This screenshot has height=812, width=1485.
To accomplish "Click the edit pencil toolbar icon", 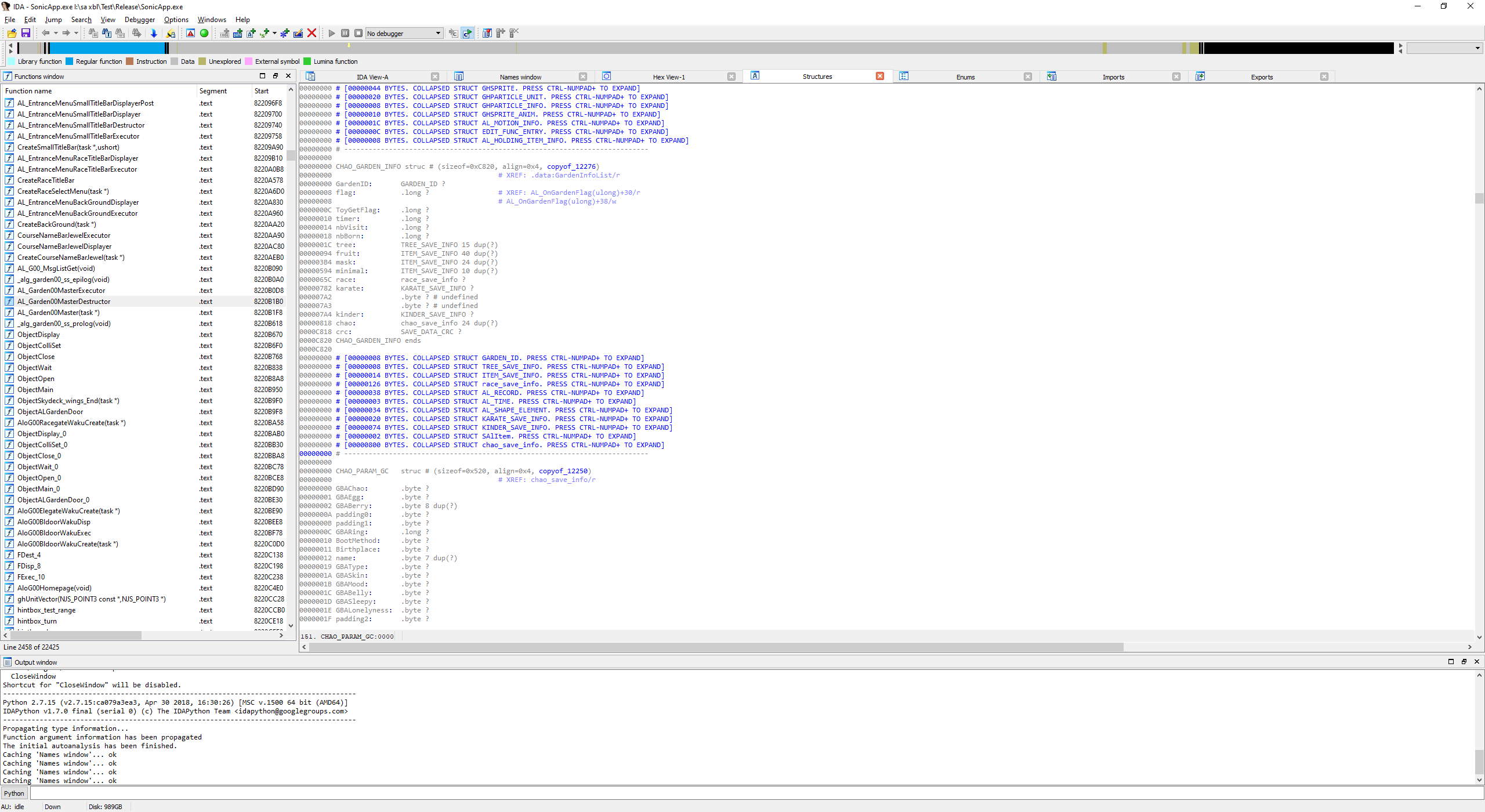I will (298, 33).
